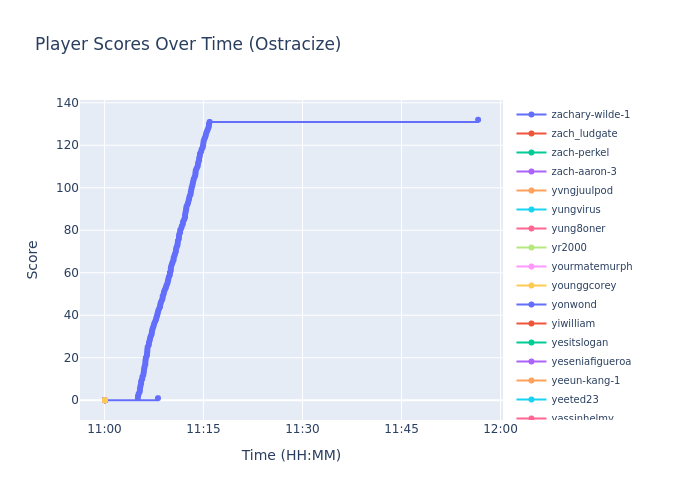Viewport: 700px width, 500px height.
Task: Click the yeseniafigueroa legend marker
Action: 531,362
